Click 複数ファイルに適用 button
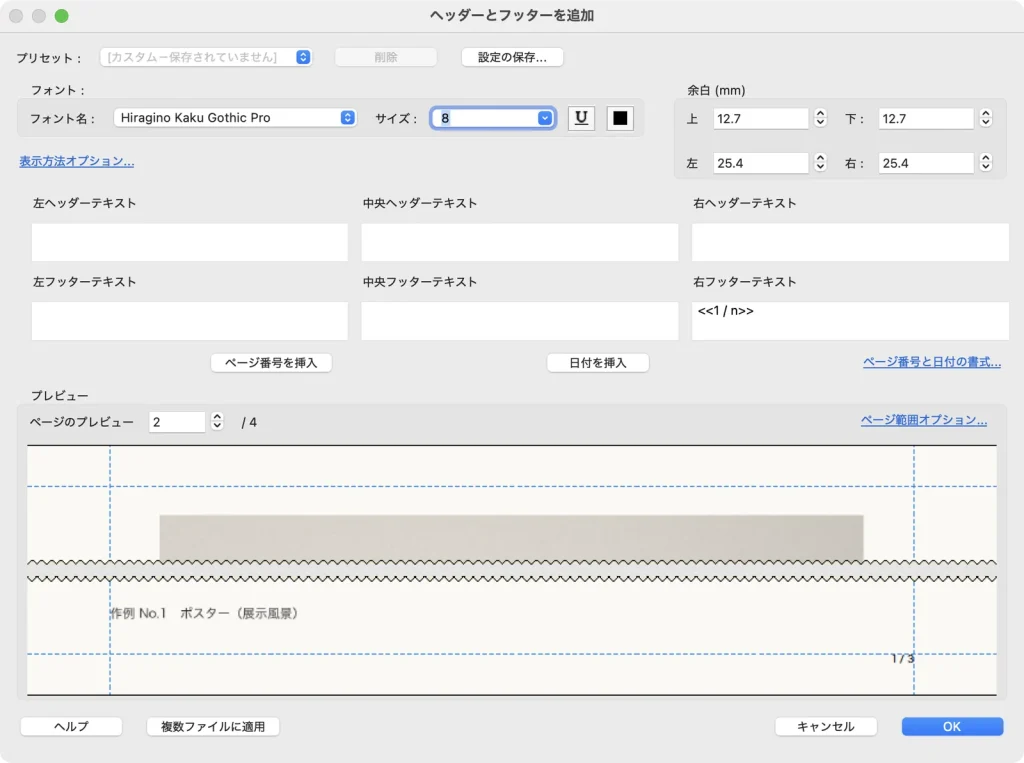 pos(213,726)
